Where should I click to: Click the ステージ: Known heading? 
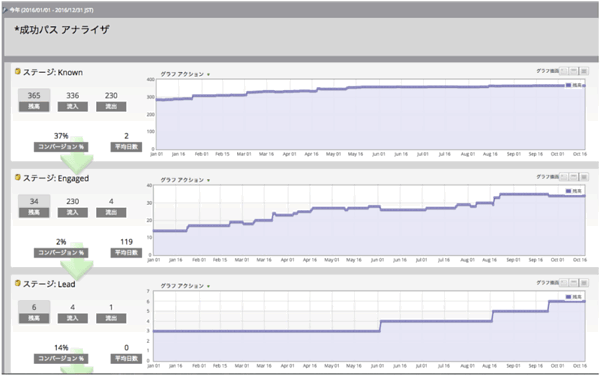[53, 72]
